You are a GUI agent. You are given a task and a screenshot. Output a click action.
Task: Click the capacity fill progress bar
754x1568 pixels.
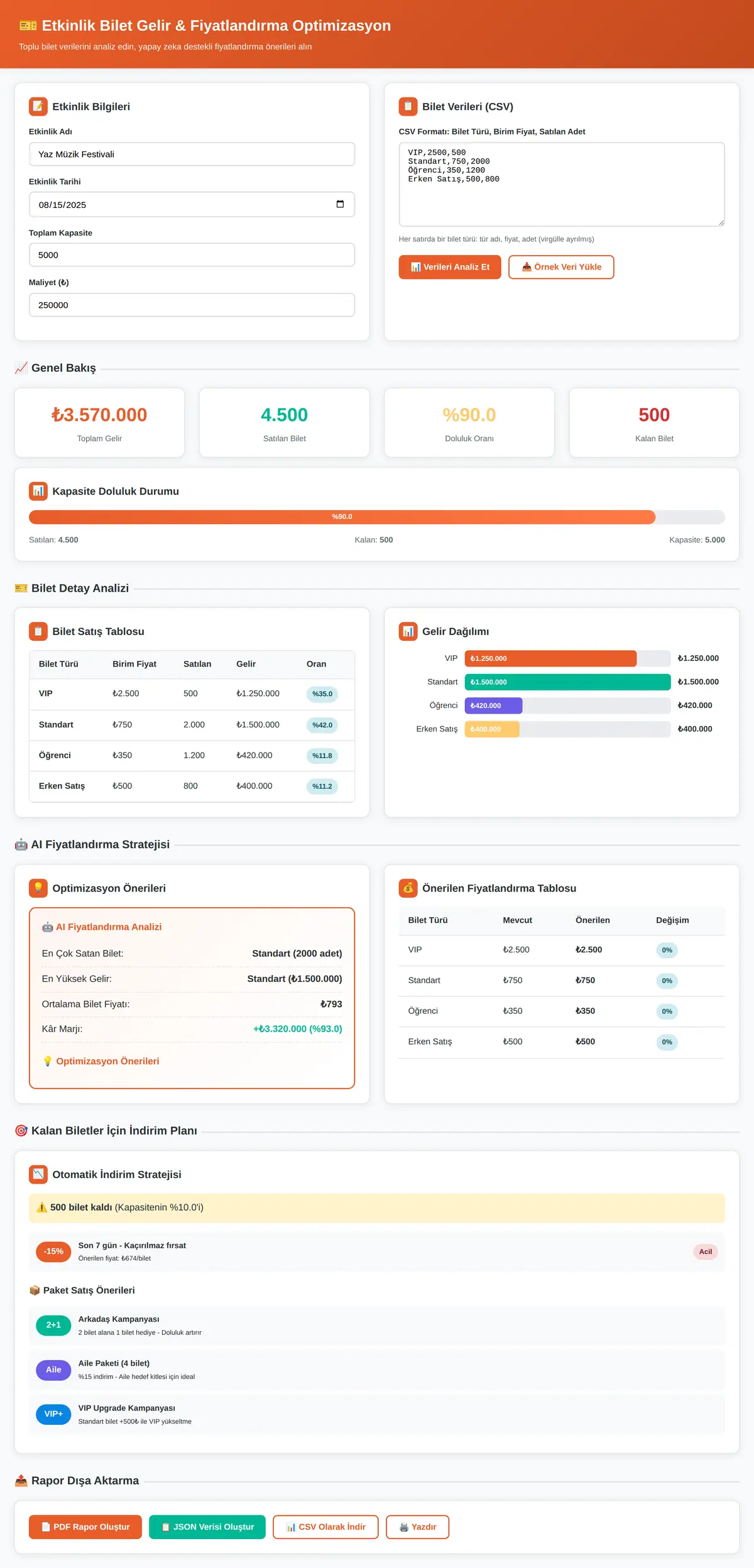[342, 516]
